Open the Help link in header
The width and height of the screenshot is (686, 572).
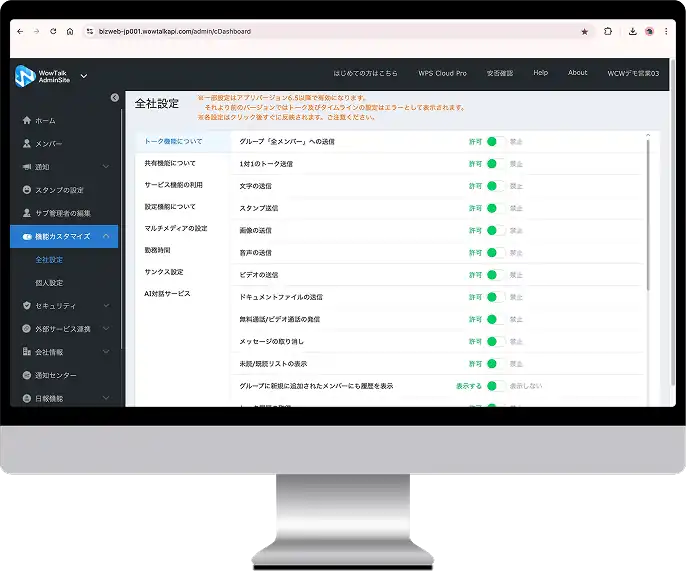pyautogui.click(x=541, y=73)
